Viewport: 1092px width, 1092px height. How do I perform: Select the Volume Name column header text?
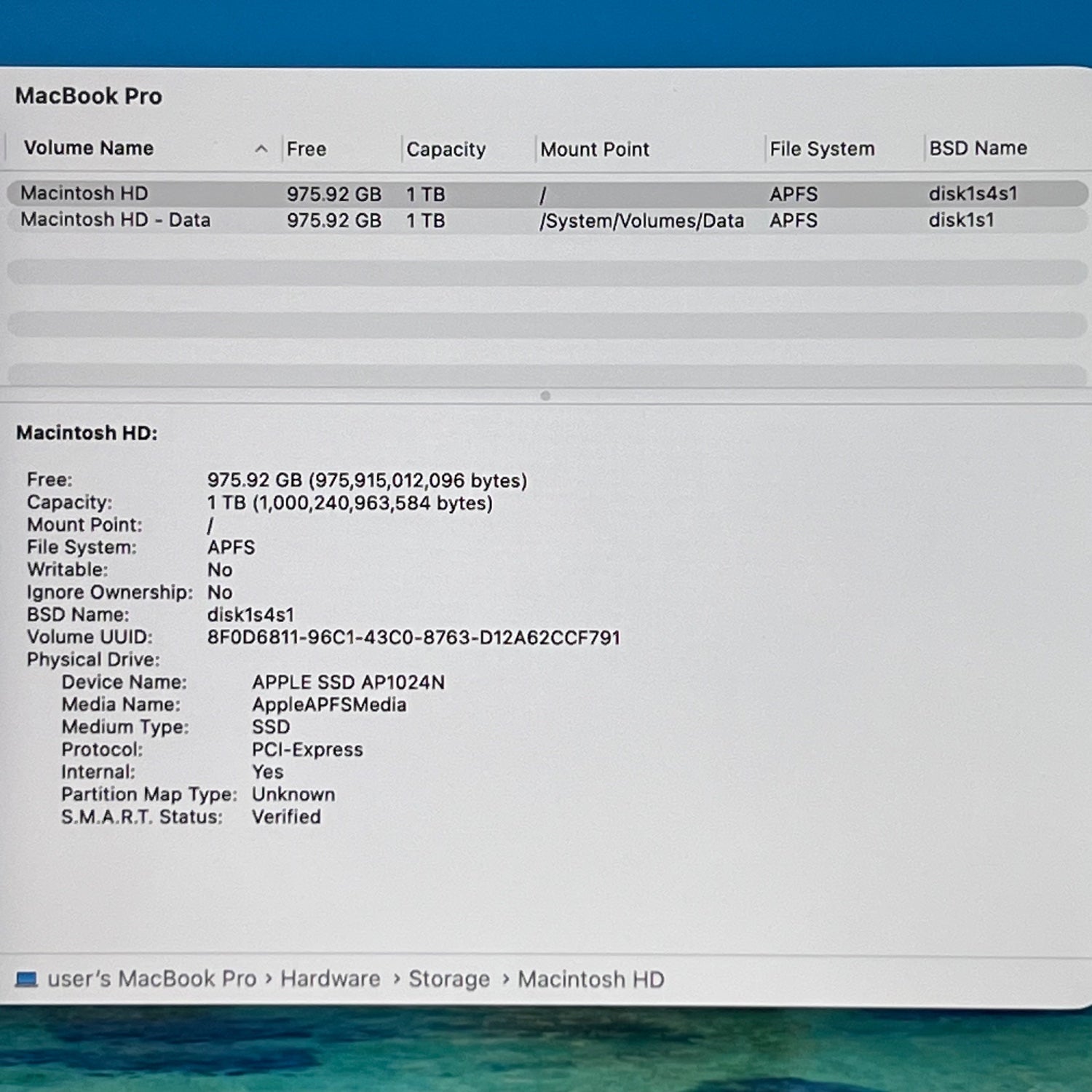click(89, 149)
